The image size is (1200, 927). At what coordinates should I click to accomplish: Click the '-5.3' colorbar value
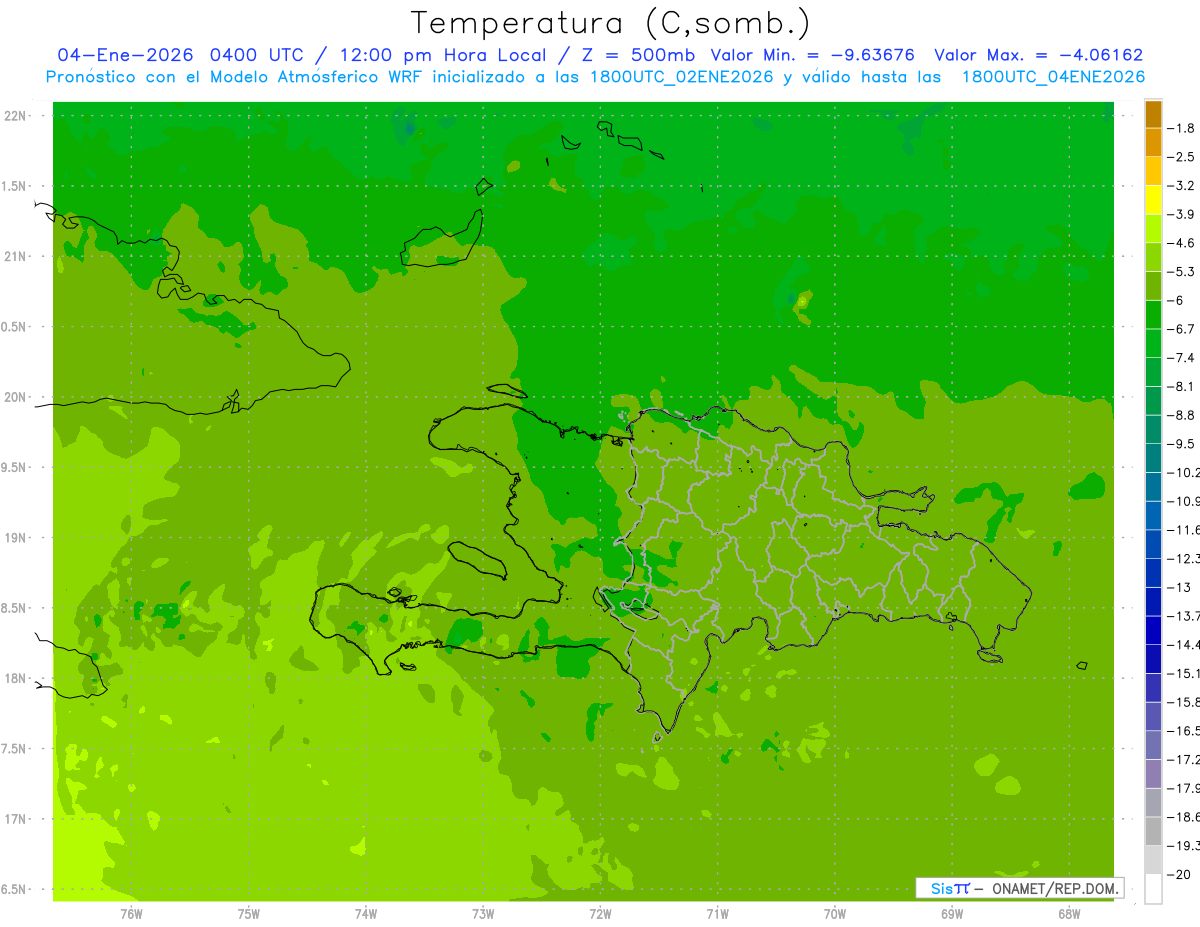click(x=1182, y=271)
